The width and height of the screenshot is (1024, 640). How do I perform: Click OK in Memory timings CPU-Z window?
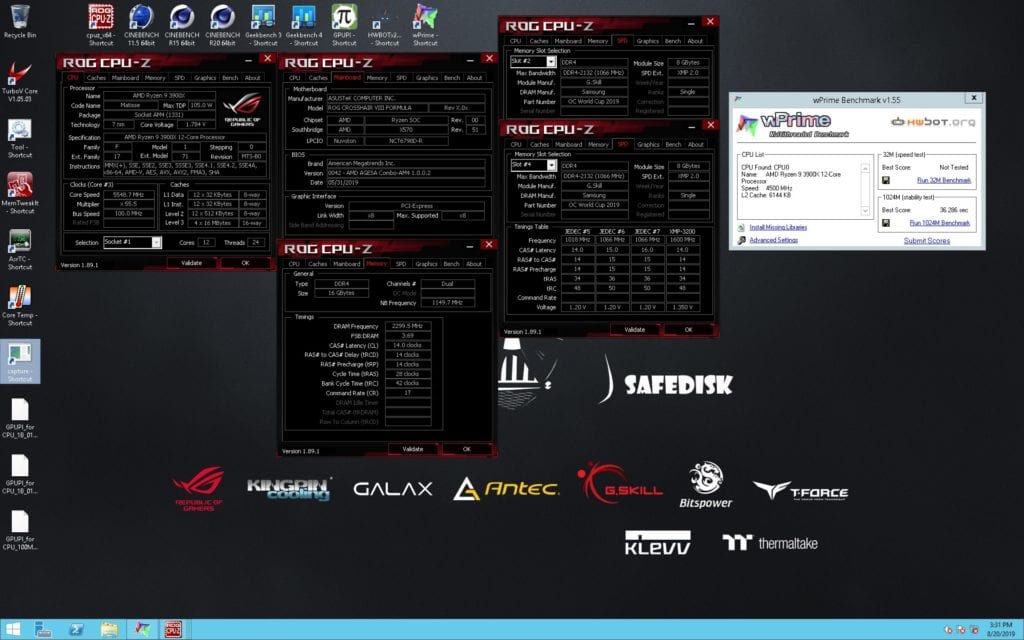[466, 449]
